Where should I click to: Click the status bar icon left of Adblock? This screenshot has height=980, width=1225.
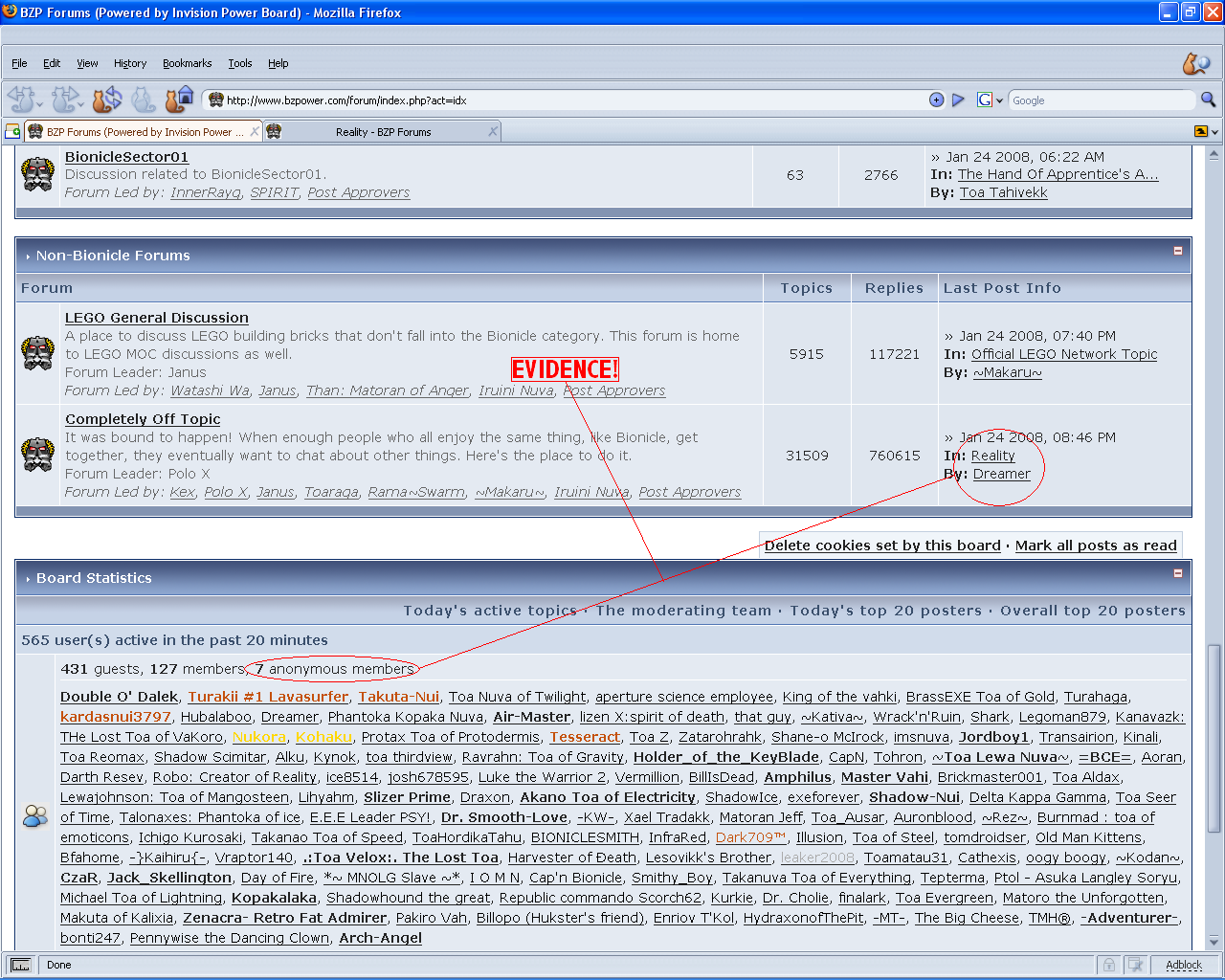click(x=1135, y=965)
